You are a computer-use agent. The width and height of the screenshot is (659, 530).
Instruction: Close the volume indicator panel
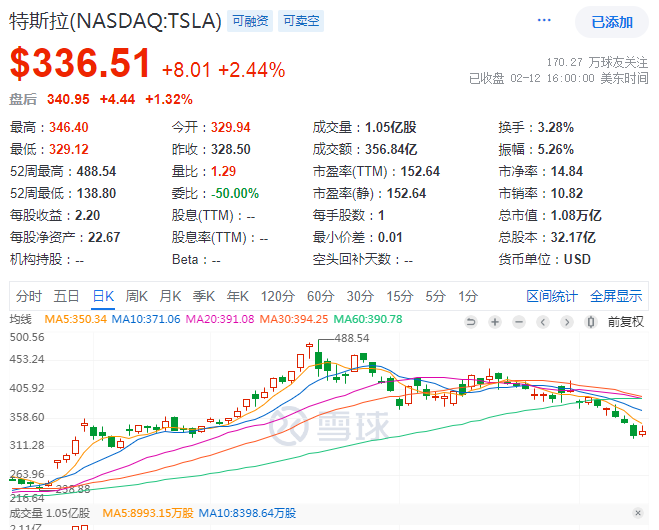(x=638, y=513)
